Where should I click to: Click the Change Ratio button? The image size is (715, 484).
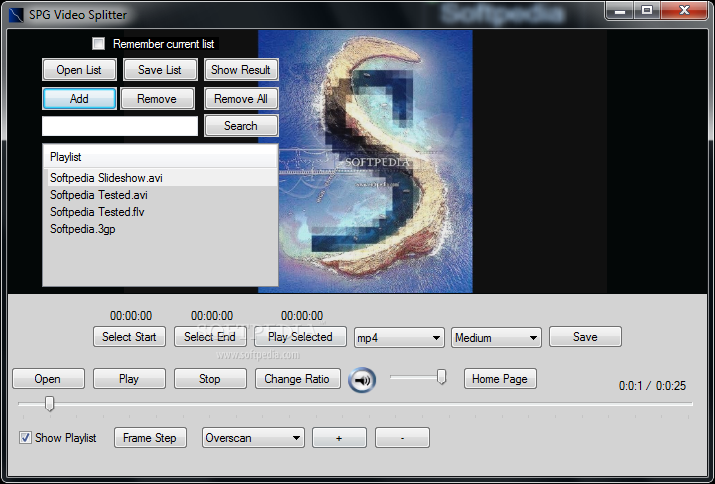coord(297,379)
